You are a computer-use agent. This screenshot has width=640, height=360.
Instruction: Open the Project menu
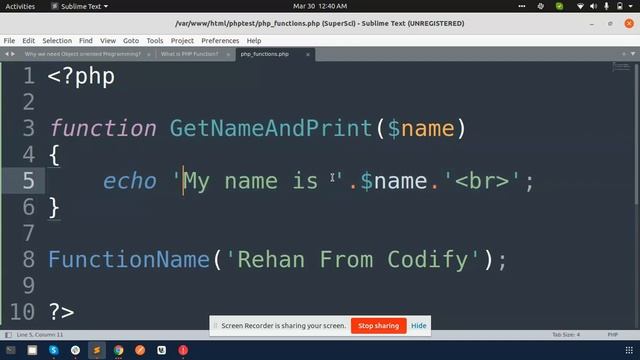pos(182,40)
